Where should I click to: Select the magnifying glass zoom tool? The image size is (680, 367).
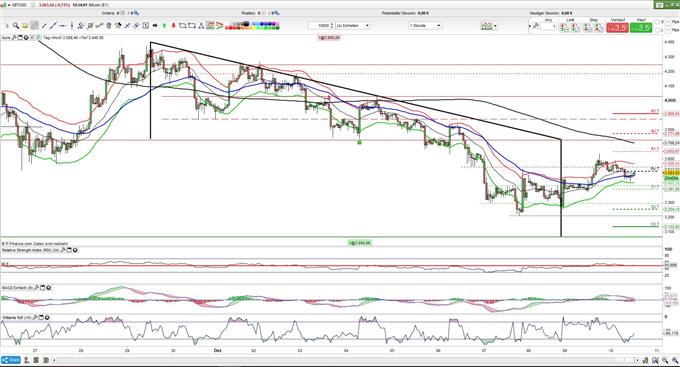[16, 26]
